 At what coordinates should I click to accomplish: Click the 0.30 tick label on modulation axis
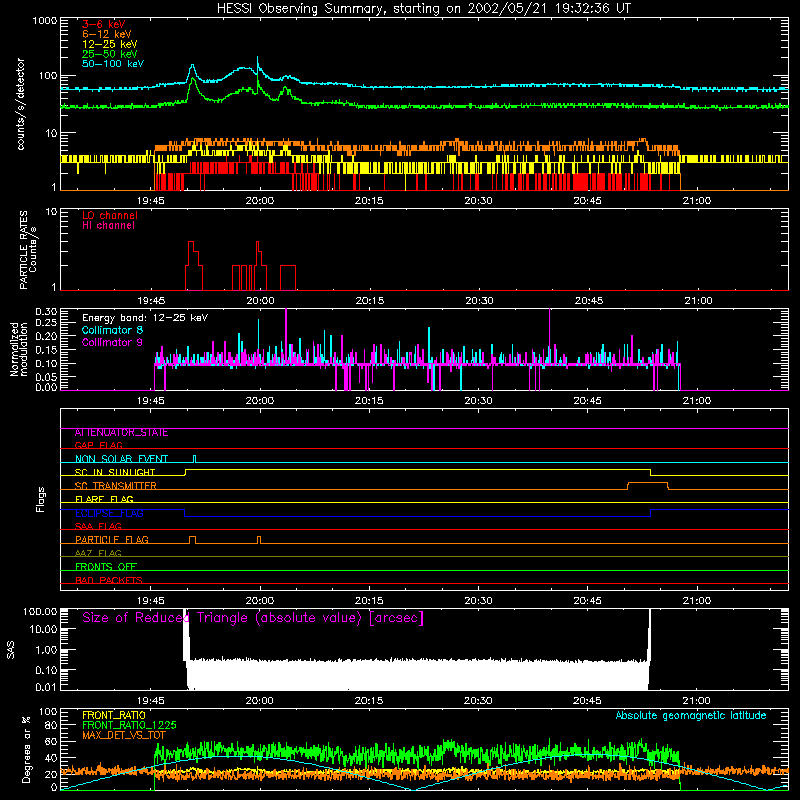pyautogui.click(x=46, y=312)
